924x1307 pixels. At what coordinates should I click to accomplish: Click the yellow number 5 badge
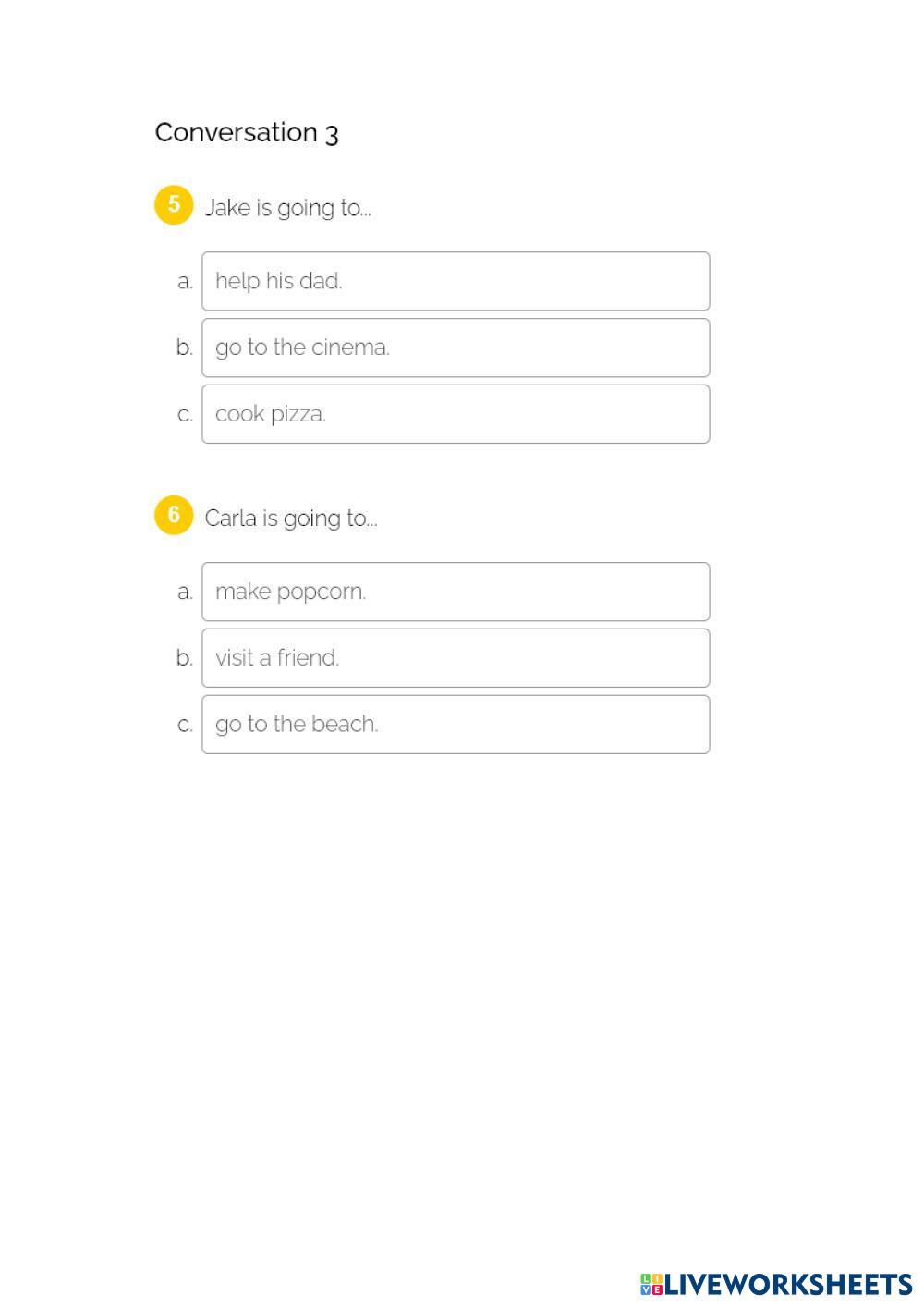point(173,205)
